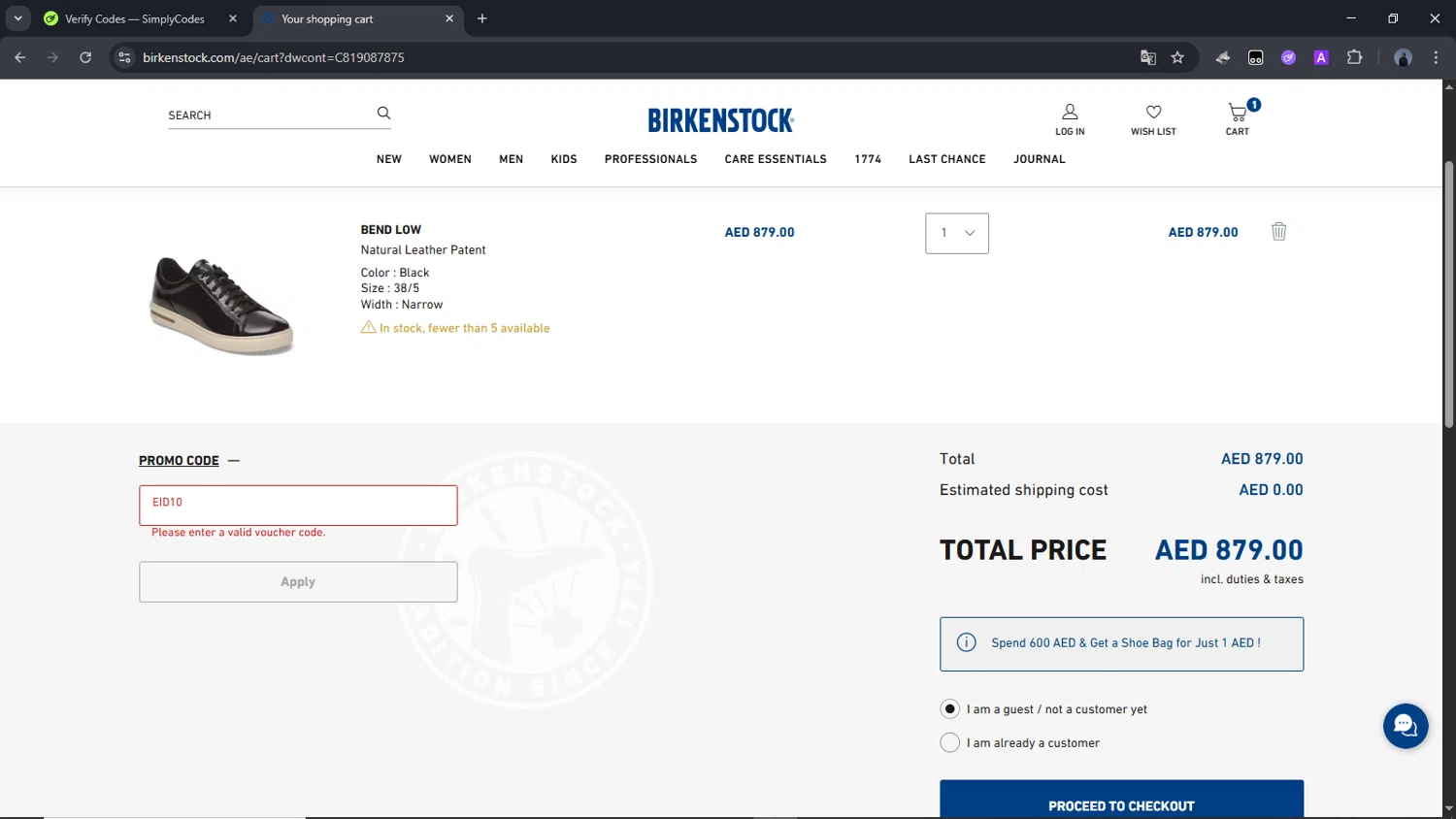
Task: Open the BEND LOW product link
Action: 391,230
